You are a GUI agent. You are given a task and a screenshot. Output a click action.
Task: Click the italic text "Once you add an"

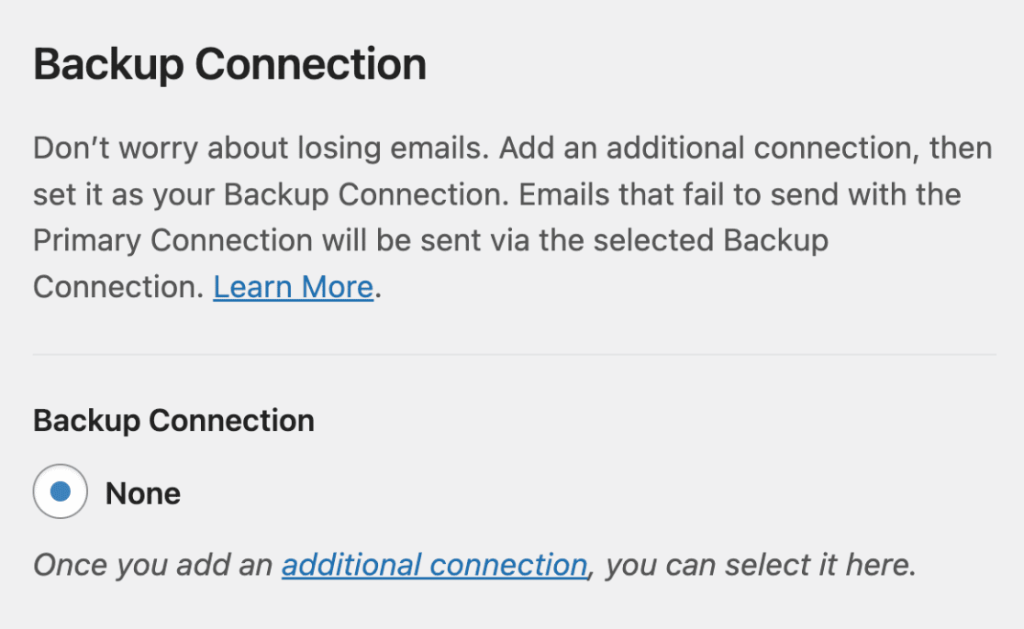pos(153,565)
